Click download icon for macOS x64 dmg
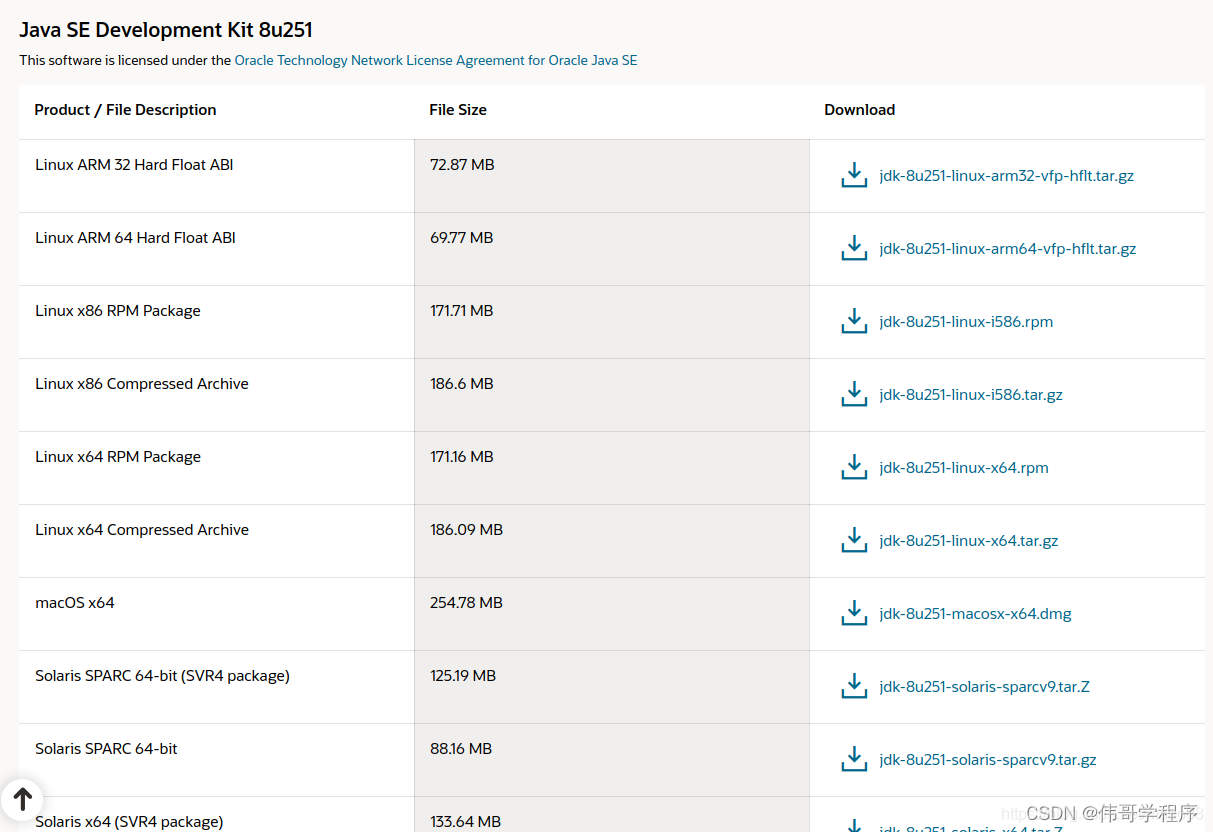 click(854, 614)
